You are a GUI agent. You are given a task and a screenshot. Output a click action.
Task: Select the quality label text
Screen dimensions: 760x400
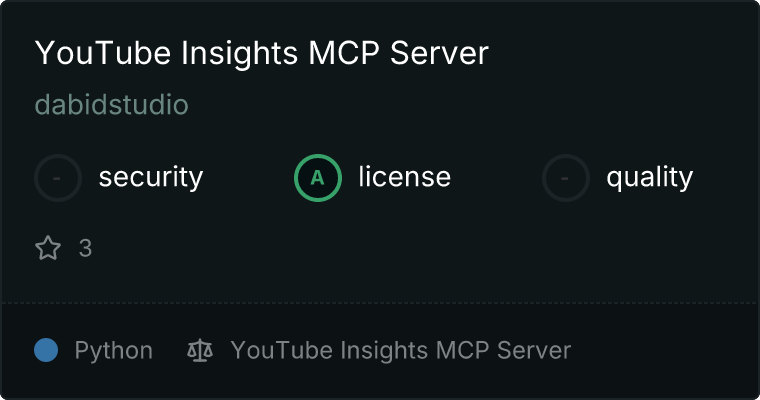pos(649,177)
